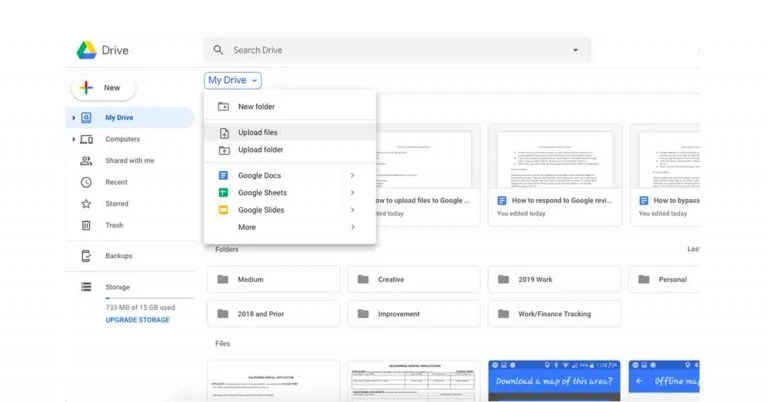Image resolution: width=768 pixels, height=402 pixels.
Task: Expand the My Drive tree arrow
Action: [x=73, y=118]
